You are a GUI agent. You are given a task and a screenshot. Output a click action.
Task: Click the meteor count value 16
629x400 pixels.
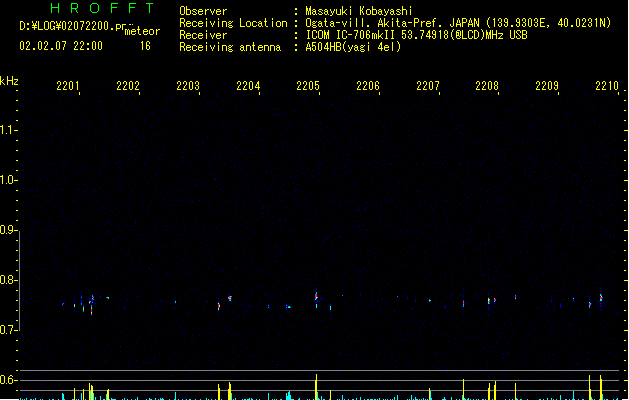(x=145, y=46)
